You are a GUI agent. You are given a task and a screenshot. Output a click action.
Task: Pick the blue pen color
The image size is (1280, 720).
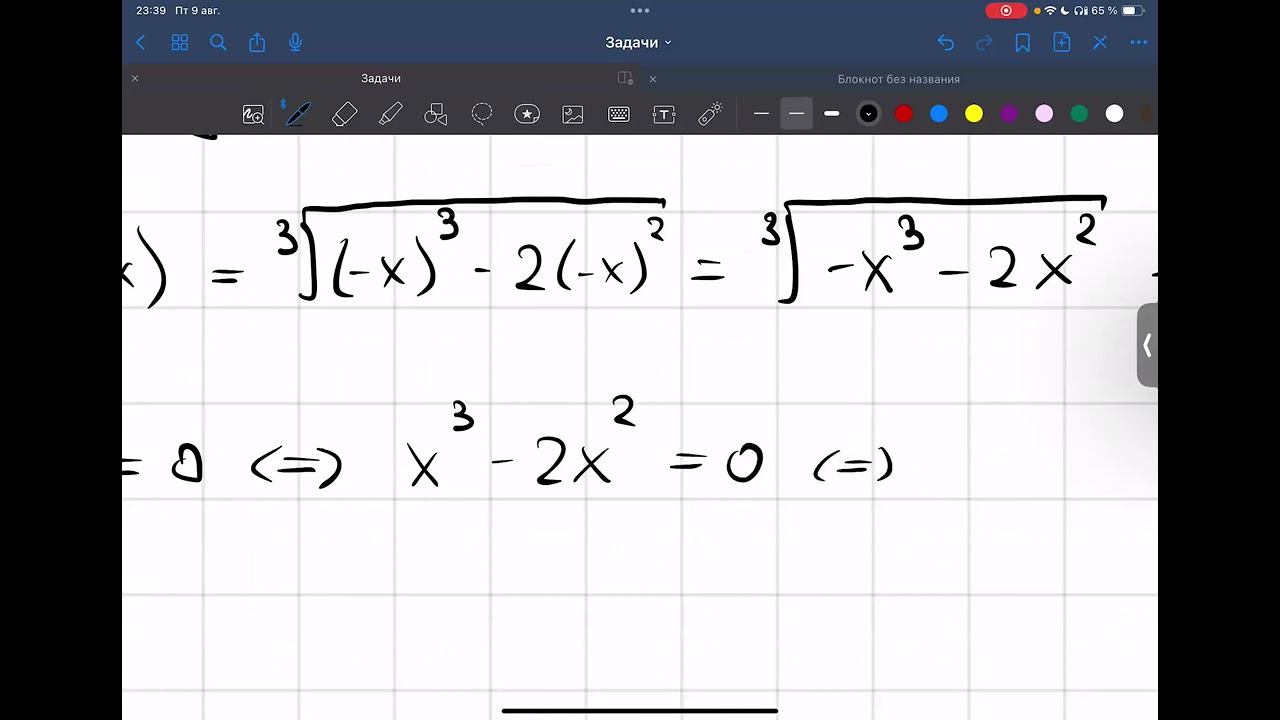click(x=939, y=114)
